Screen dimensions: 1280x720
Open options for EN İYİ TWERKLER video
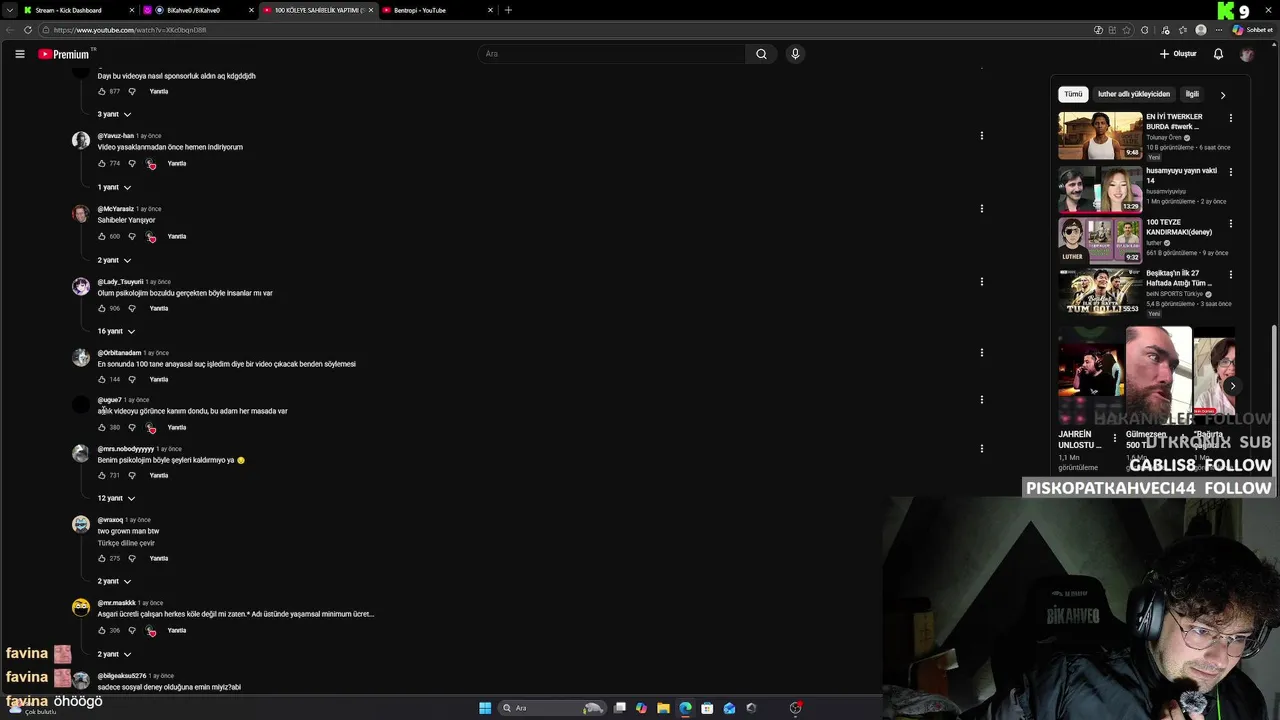1230,118
